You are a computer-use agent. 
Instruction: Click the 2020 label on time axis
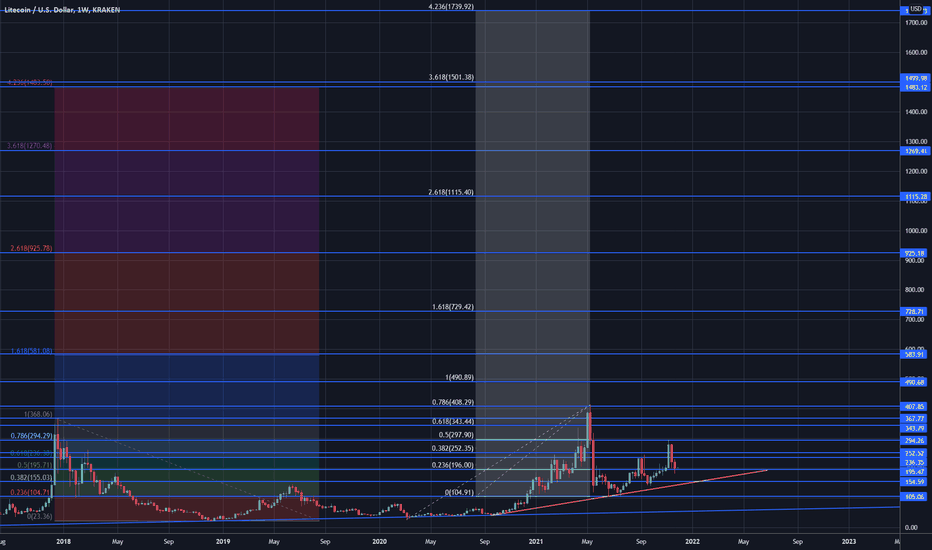point(379,542)
